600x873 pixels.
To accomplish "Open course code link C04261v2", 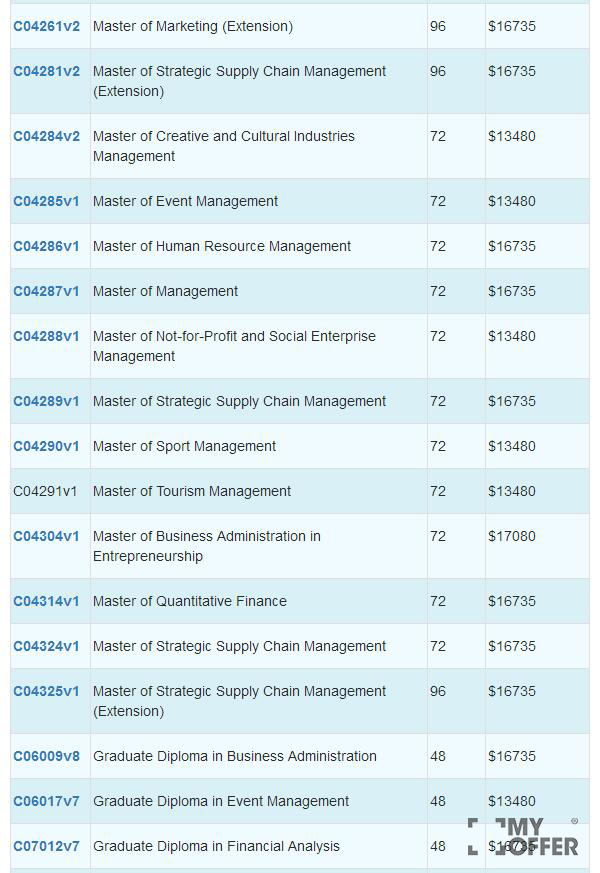I will (x=46, y=26).
